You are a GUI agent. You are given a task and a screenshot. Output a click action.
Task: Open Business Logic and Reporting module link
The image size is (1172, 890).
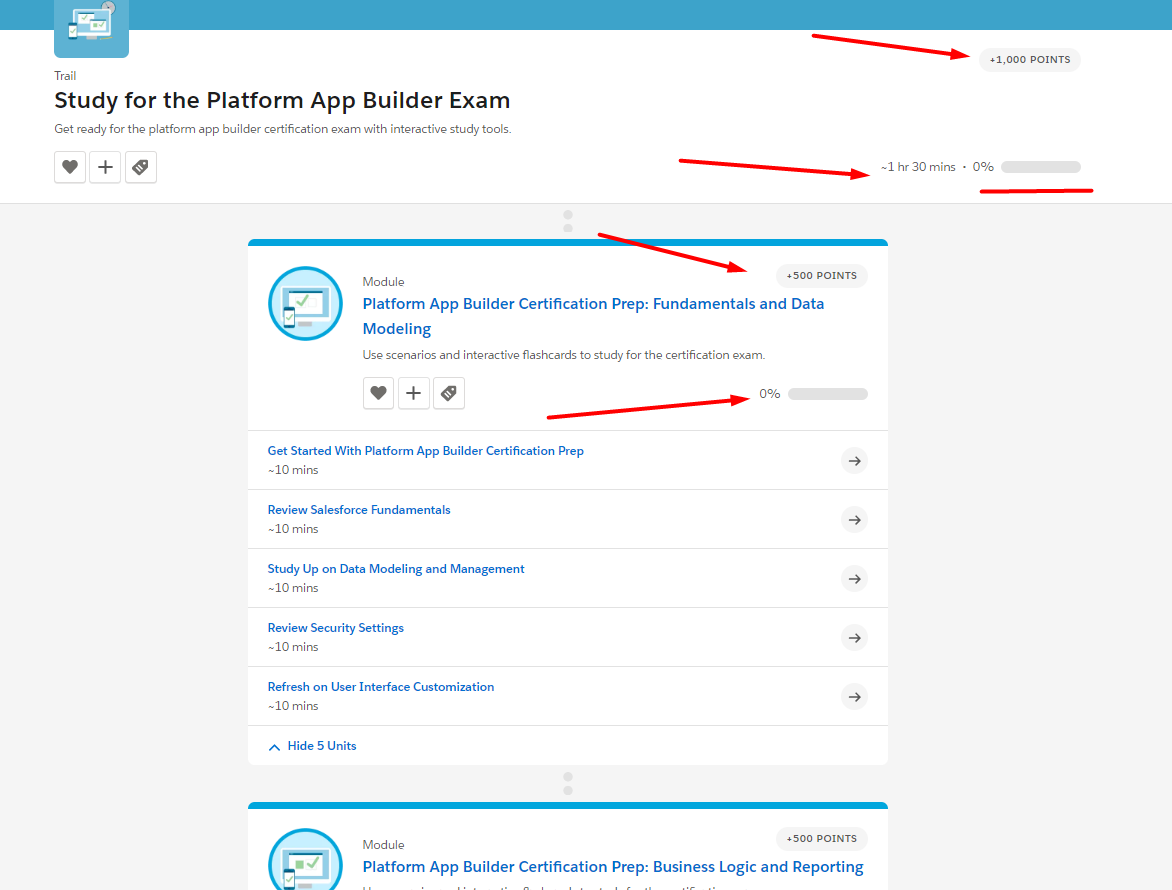click(x=613, y=867)
